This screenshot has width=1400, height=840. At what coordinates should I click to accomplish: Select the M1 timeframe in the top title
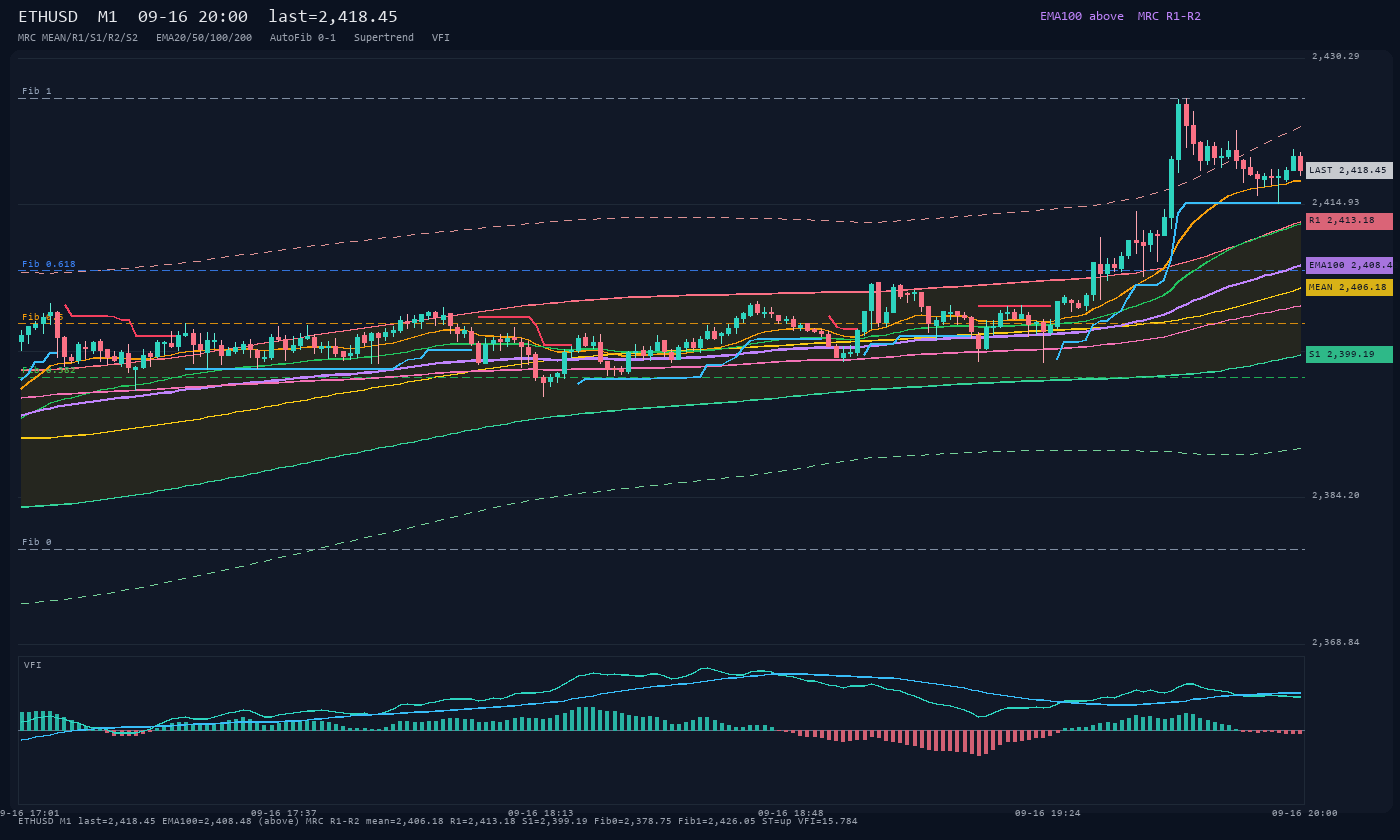108,17
